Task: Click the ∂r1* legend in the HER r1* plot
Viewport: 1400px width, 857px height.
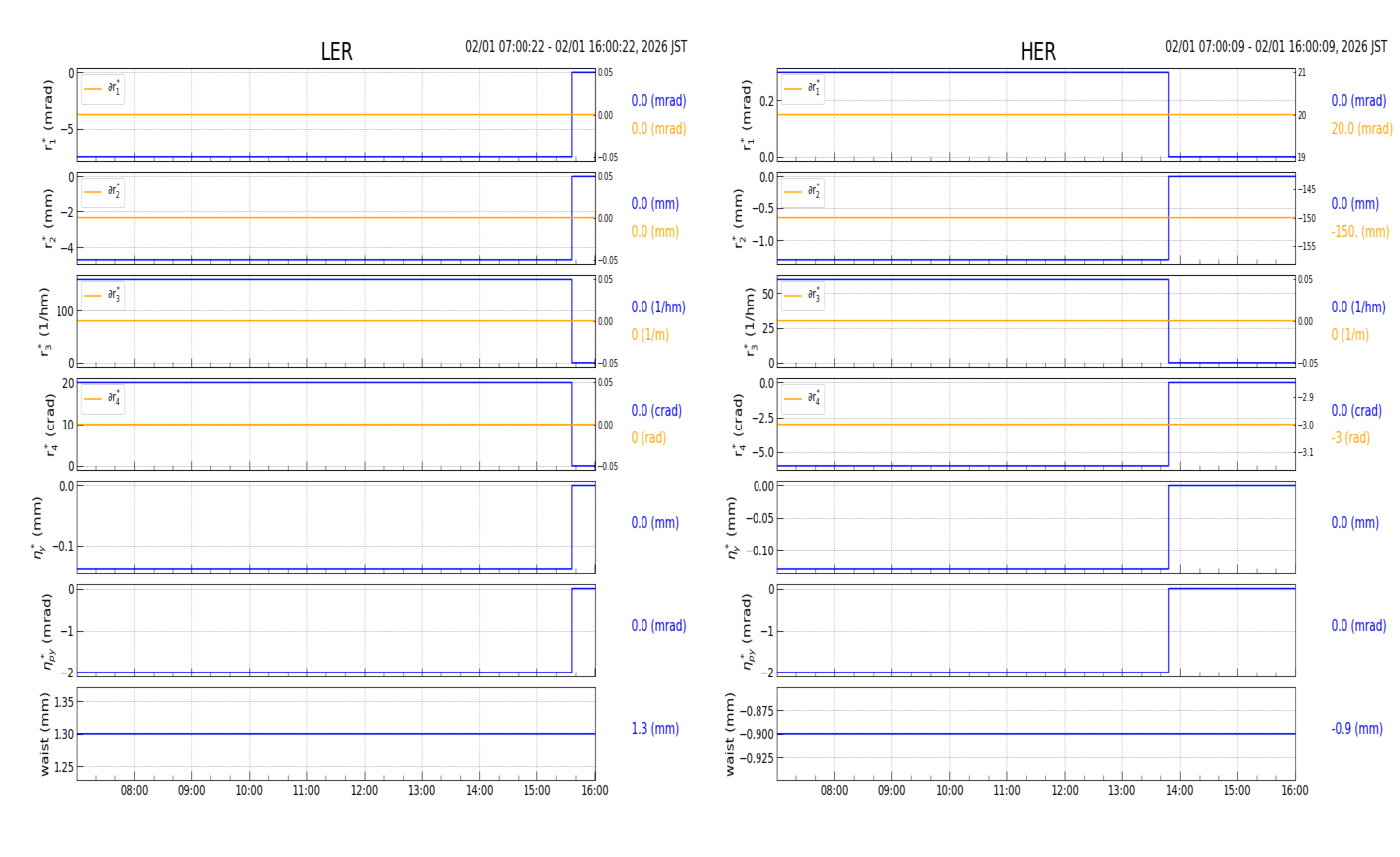Action: click(x=803, y=89)
